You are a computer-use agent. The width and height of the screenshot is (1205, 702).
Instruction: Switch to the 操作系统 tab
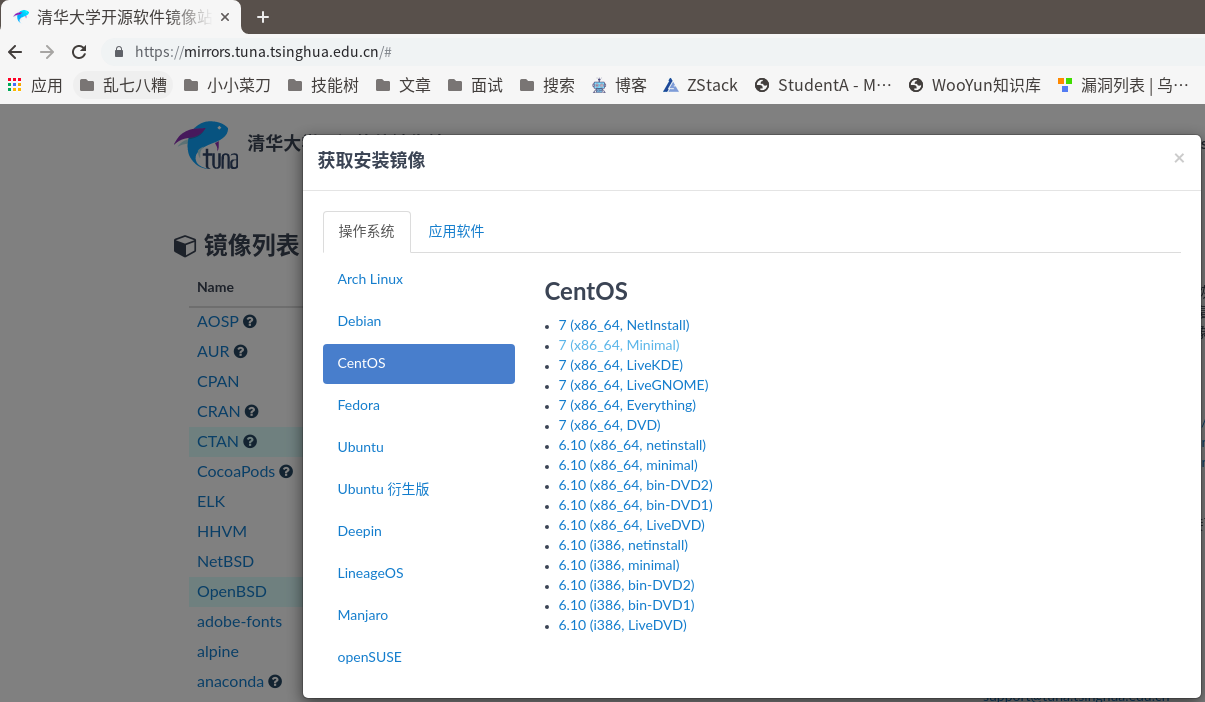tap(367, 231)
